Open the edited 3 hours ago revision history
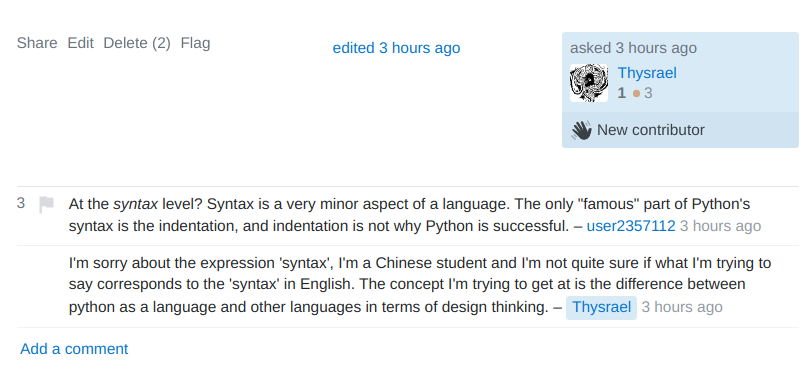This screenshot has height=382, width=806. click(x=396, y=48)
